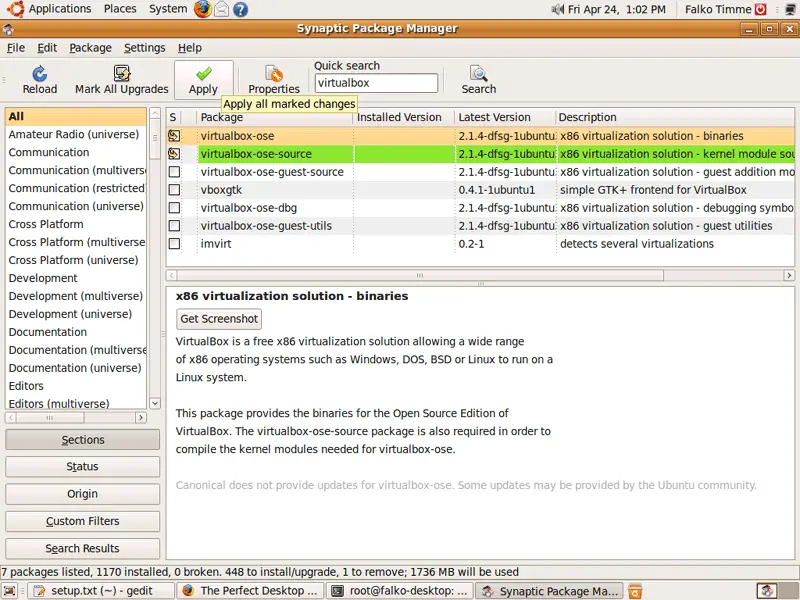Click the Get Screenshot button
The image size is (800, 600).
click(219, 319)
